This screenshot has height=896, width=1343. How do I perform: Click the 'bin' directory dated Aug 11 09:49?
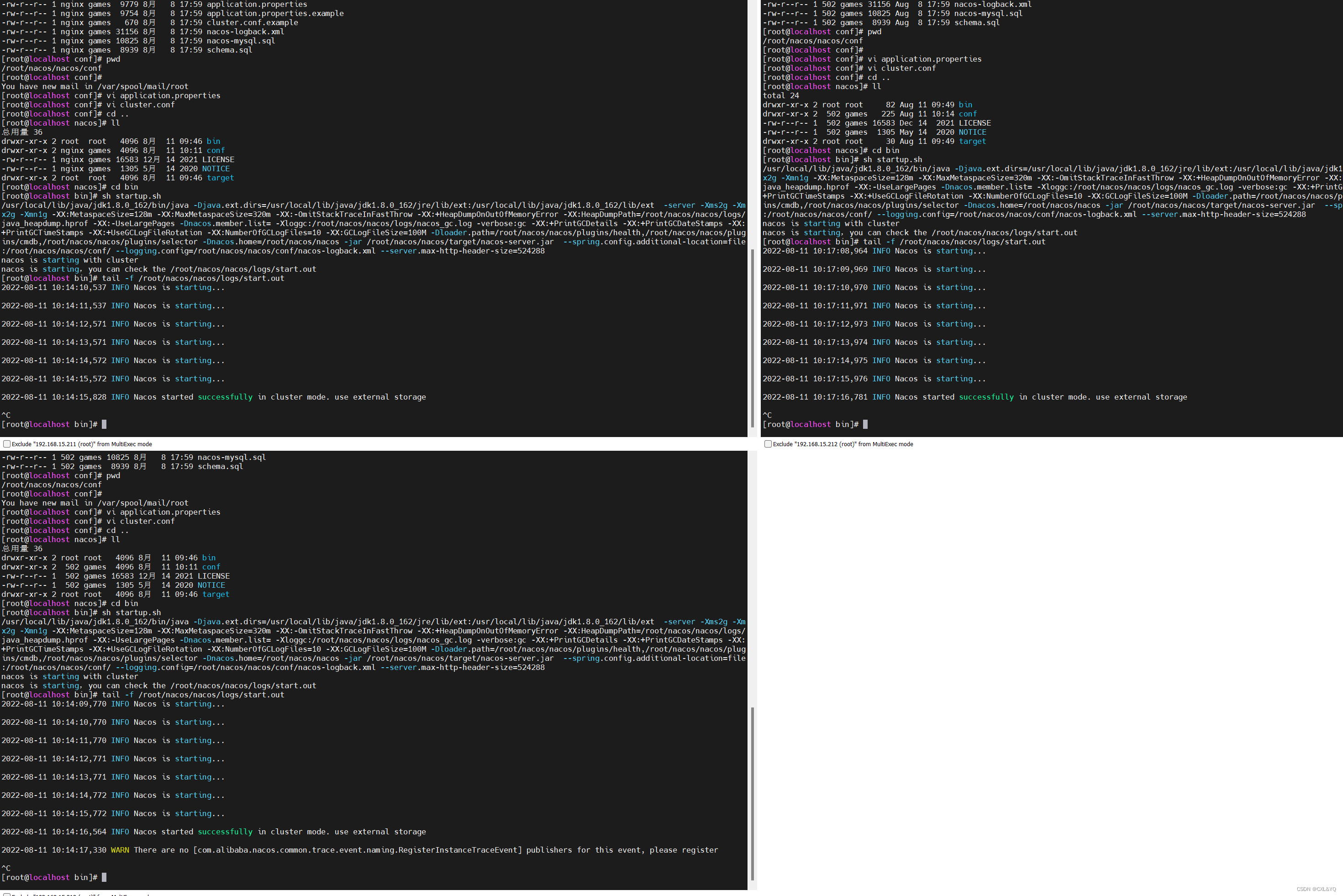[966, 105]
